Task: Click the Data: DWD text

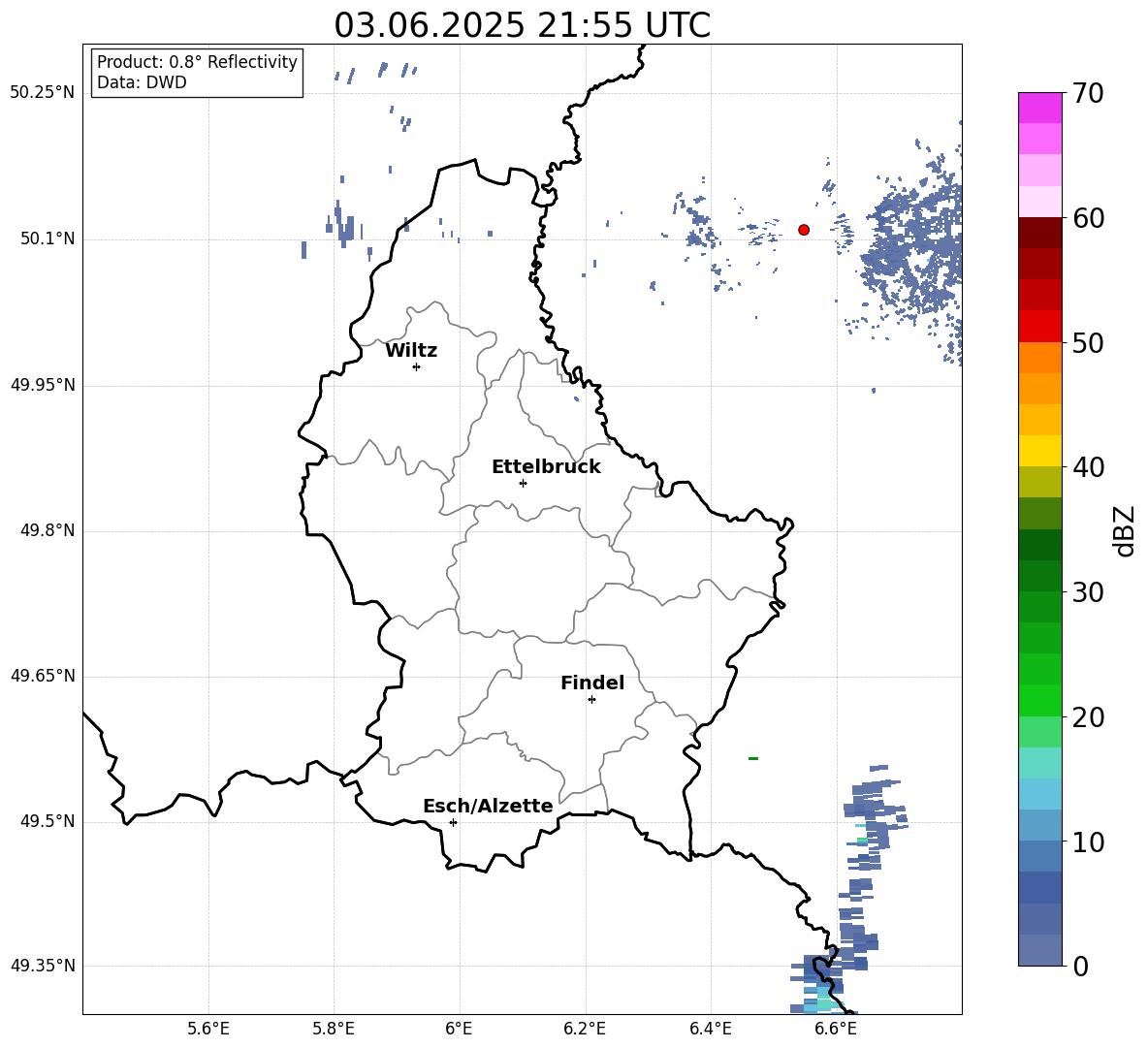Action: click(142, 82)
